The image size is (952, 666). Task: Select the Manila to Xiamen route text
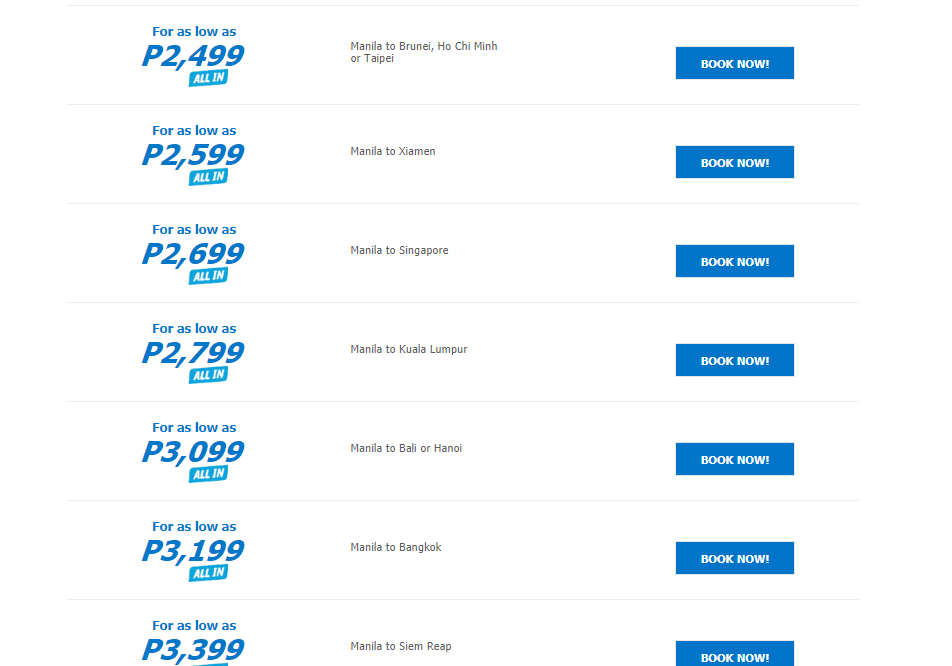point(393,151)
